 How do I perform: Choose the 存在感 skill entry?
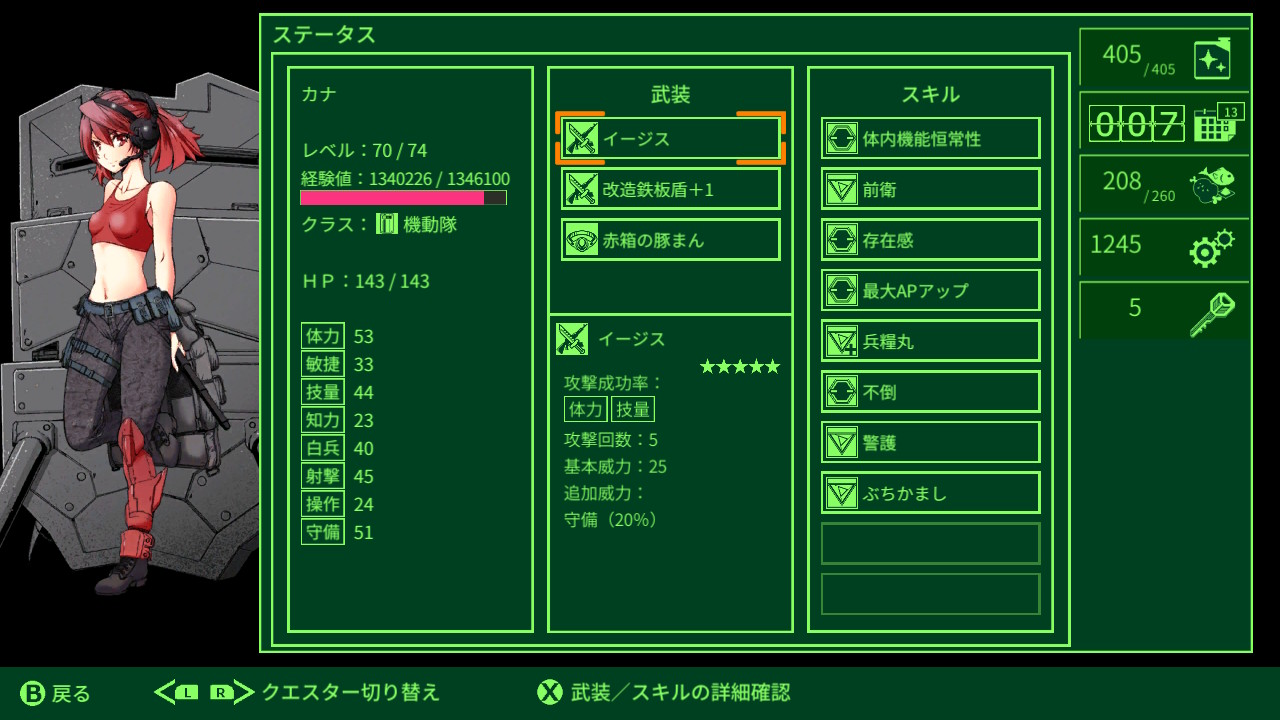pos(931,239)
